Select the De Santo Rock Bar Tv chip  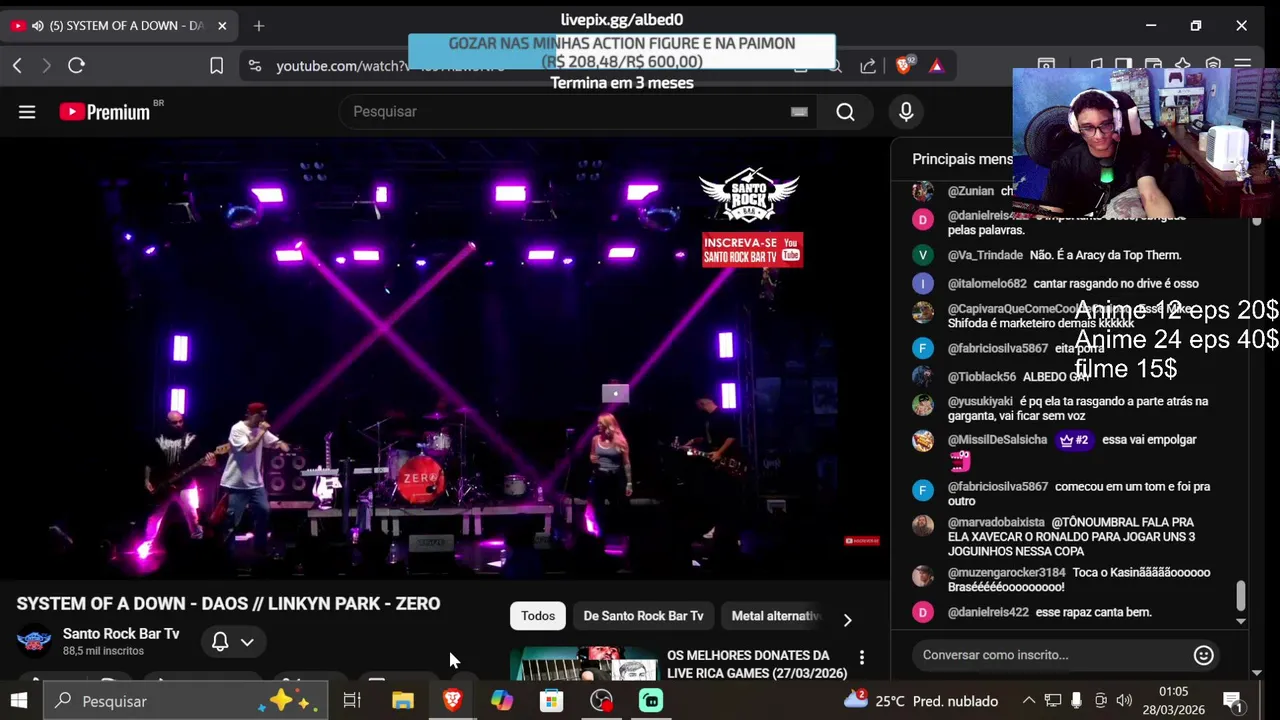click(643, 616)
